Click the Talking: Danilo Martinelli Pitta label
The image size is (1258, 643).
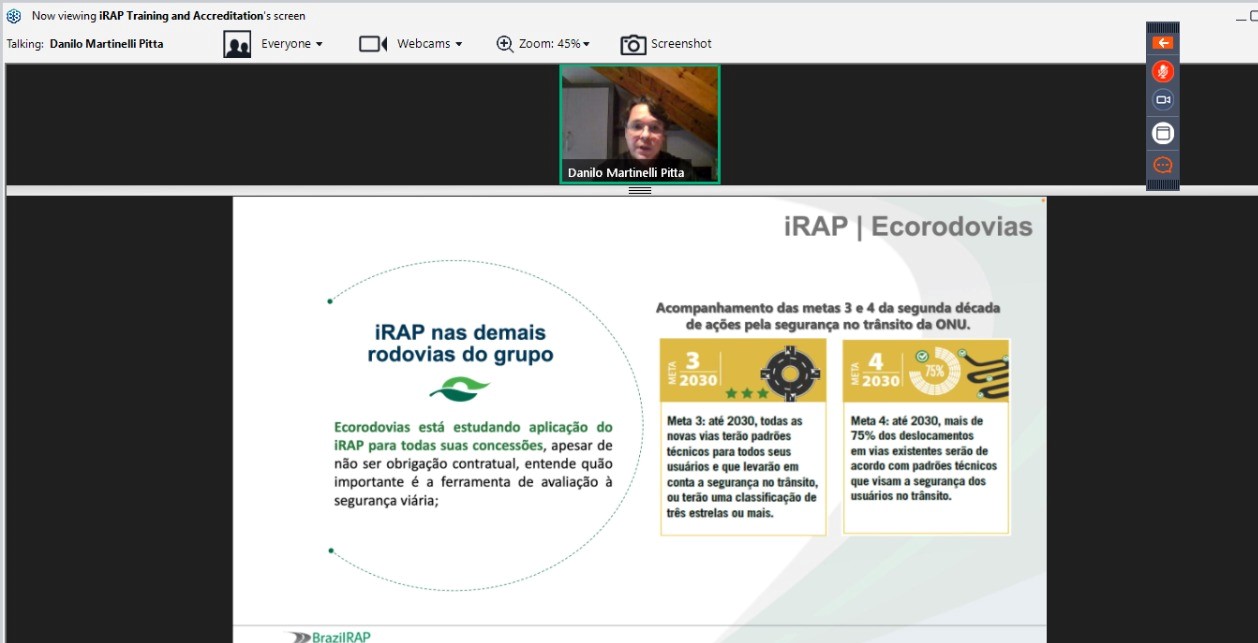click(85, 44)
